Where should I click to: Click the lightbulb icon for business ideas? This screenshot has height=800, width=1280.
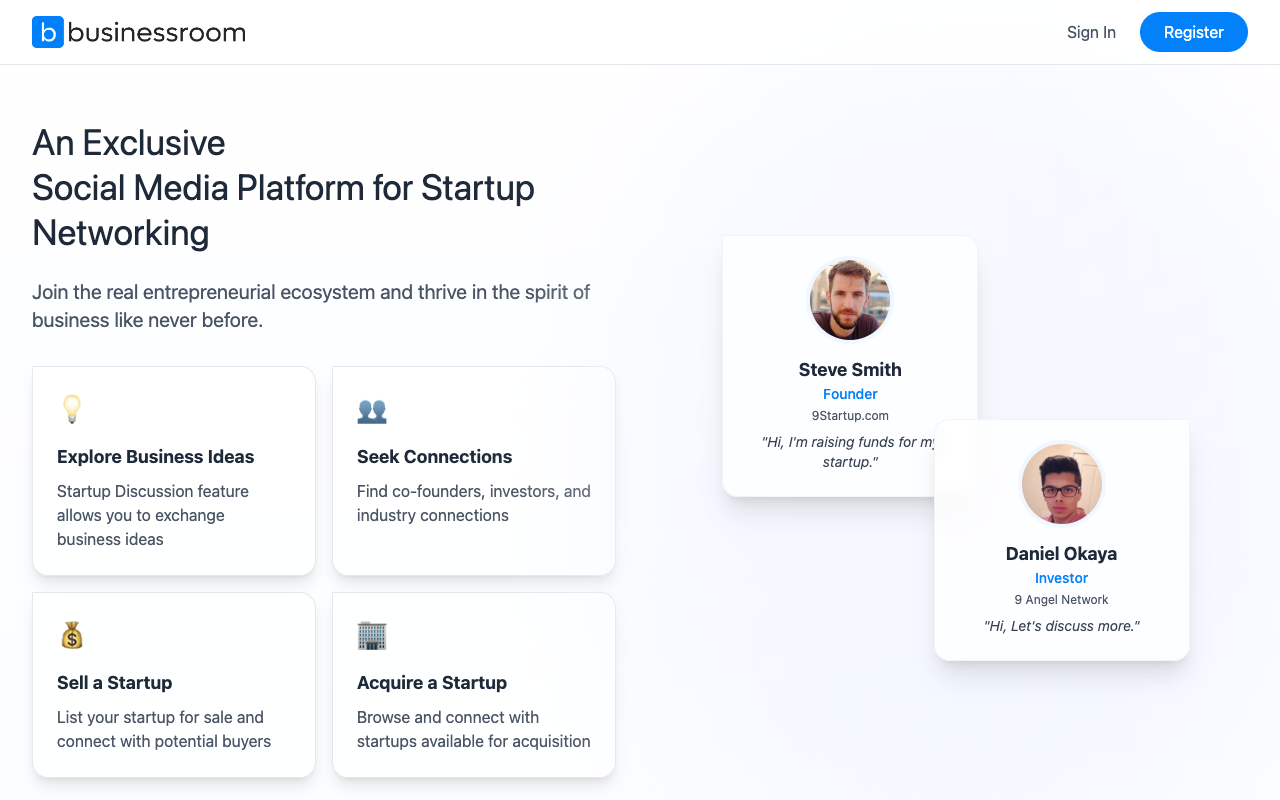tap(72, 409)
